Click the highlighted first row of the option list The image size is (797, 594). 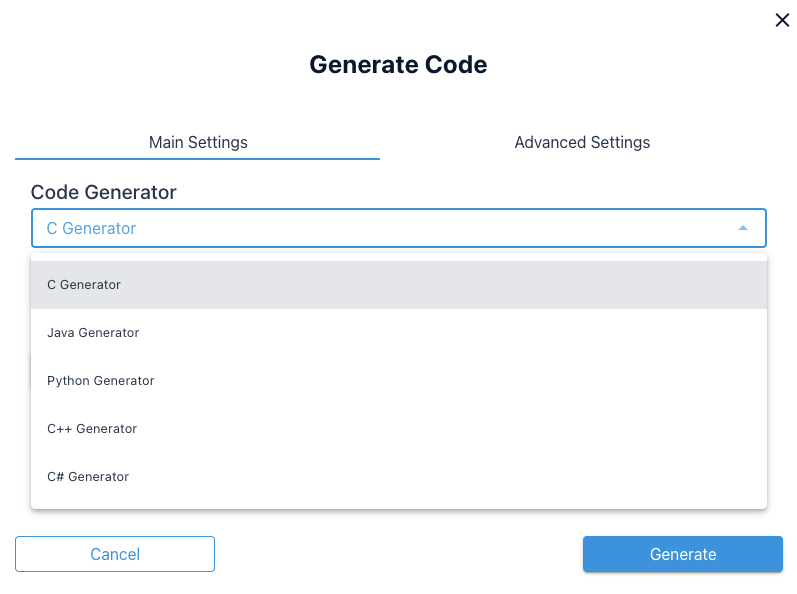(x=398, y=285)
